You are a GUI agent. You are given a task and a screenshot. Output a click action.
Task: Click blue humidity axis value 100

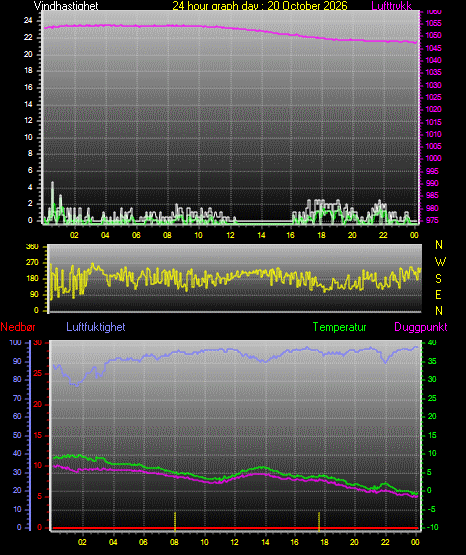[x=16, y=342]
